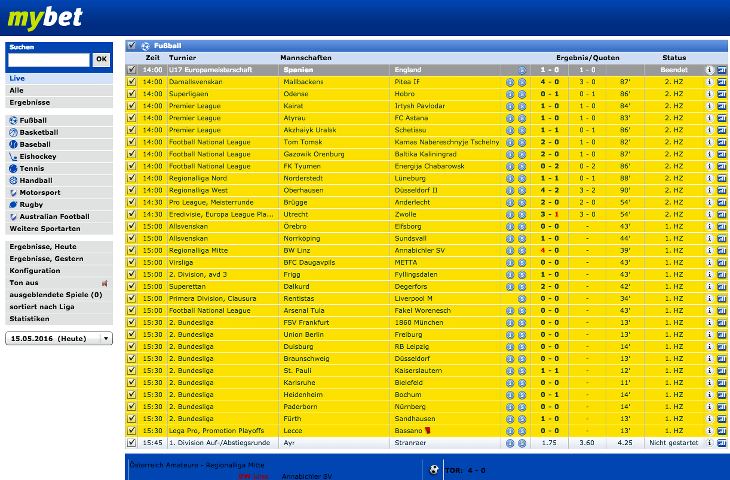Click blue K icon for Rentistas–Liverpool M
Image resolution: width=730 pixels, height=480 pixels.
(522, 298)
